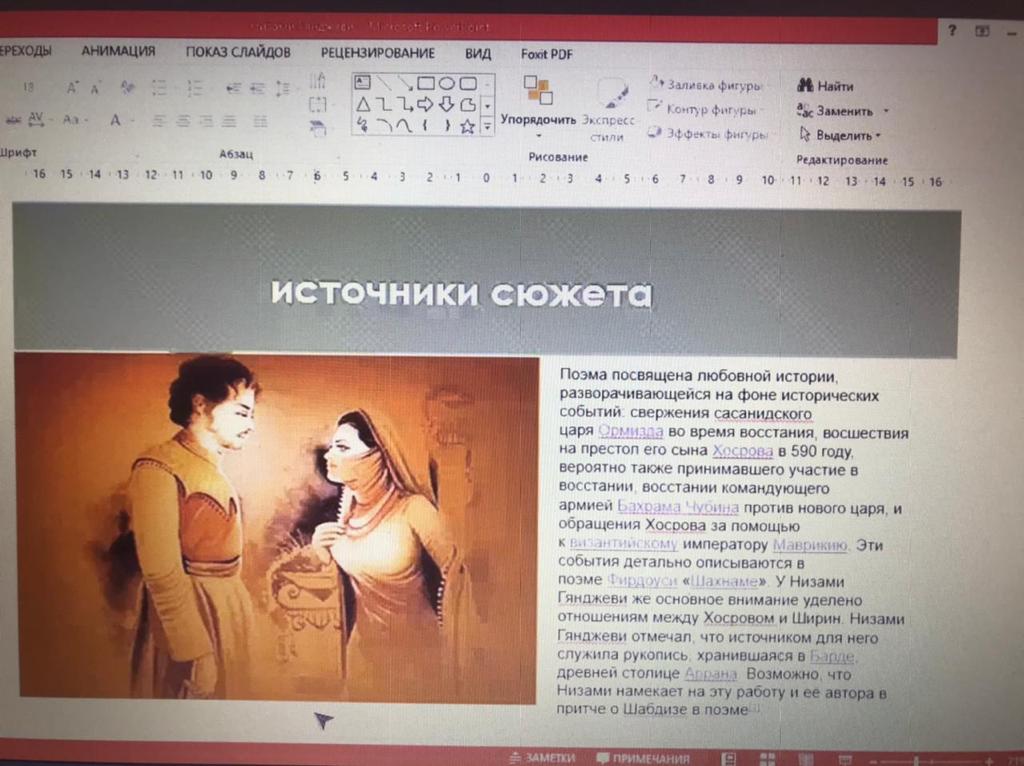Select the right brace shape
Screen dimensions: 1024x766
[x=447, y=125]
